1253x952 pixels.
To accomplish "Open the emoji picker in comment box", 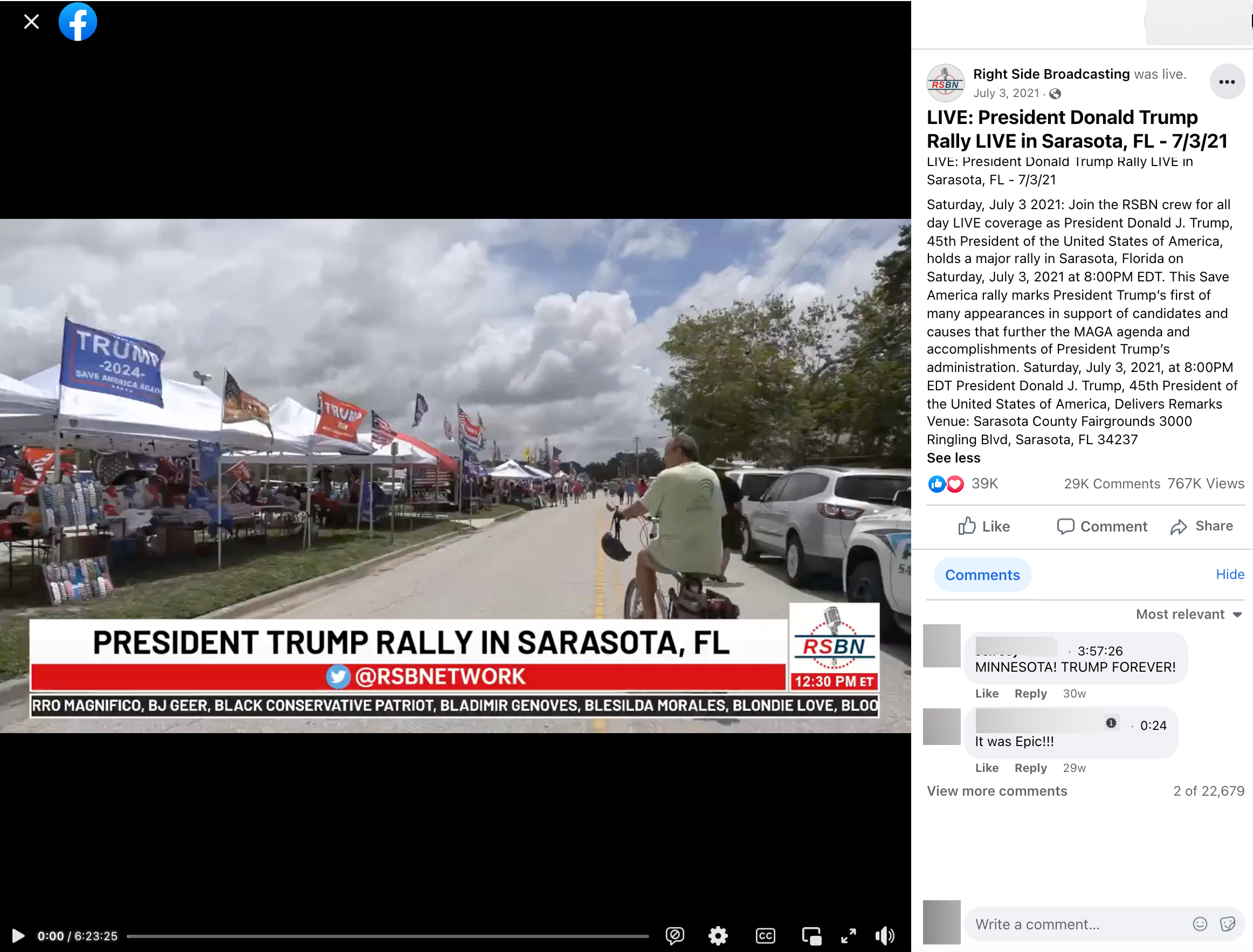I will pos(1200,924).
